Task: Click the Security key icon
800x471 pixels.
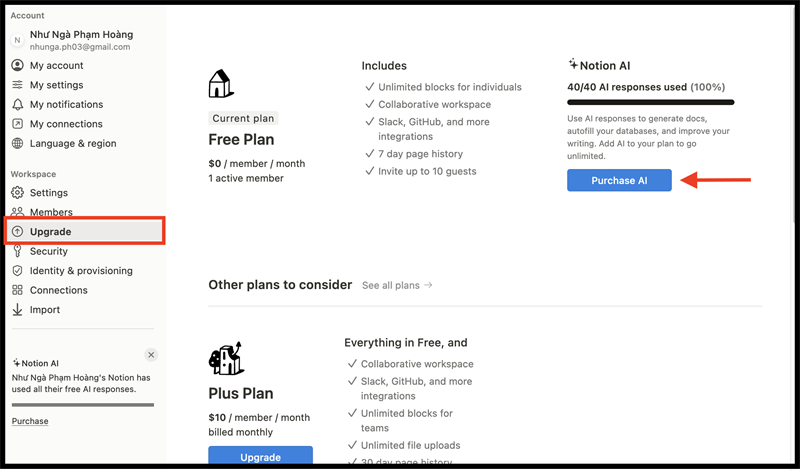Action: coord(18,251)
